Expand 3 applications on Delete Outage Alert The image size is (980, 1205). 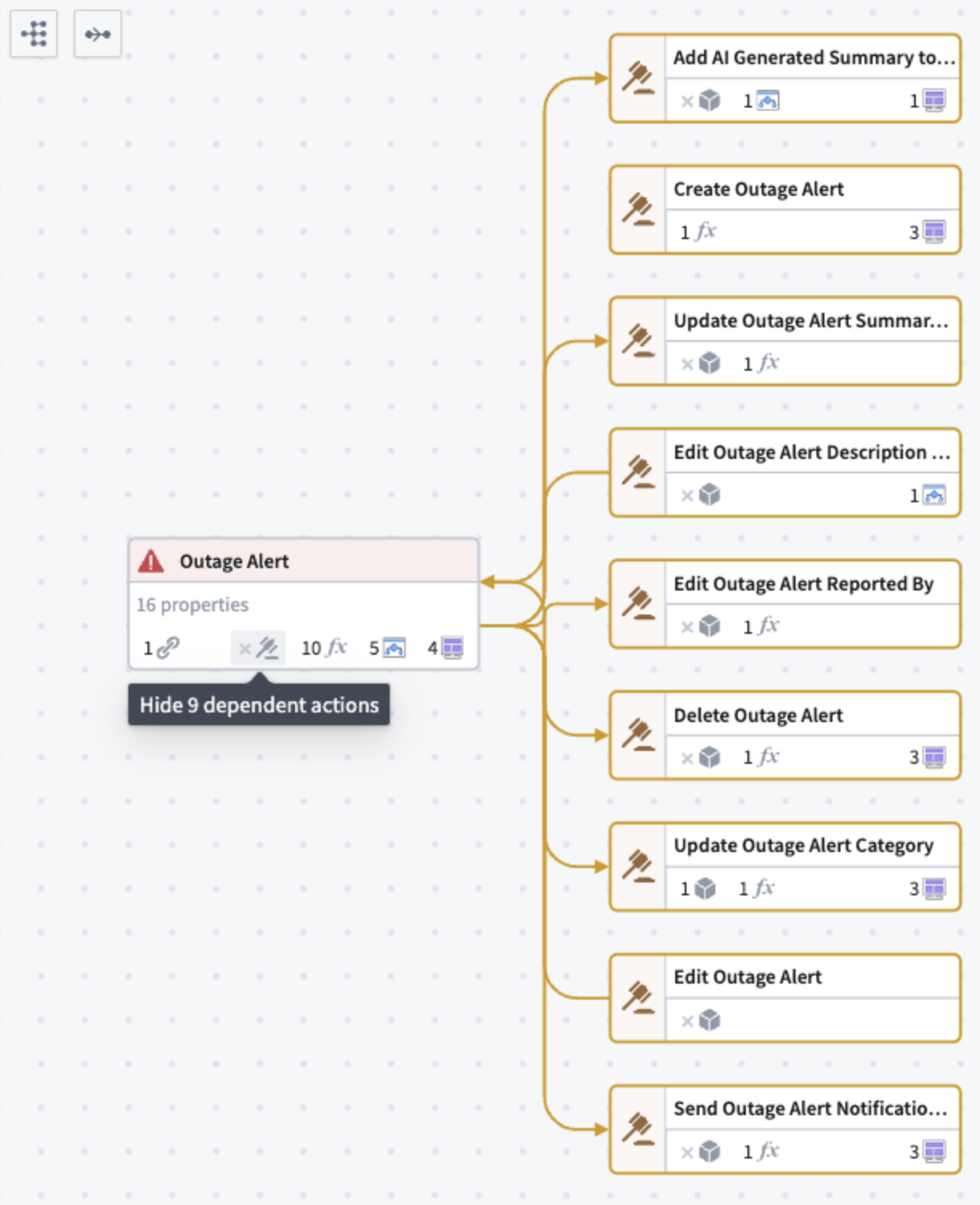point(928,757)
